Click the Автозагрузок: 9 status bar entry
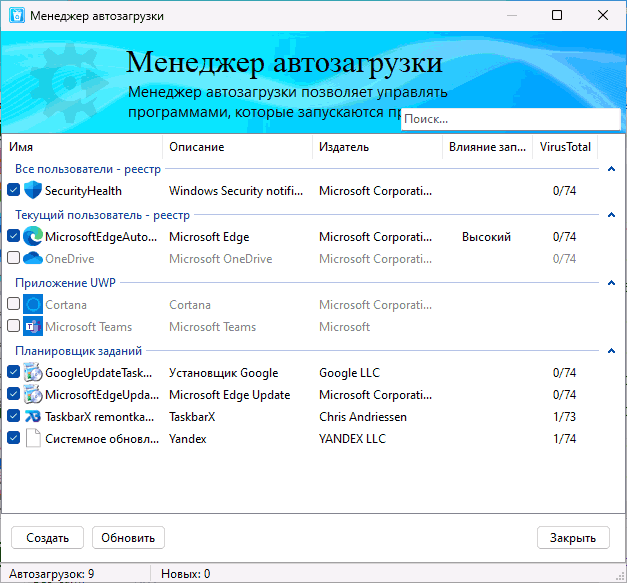 coord(52,574)
